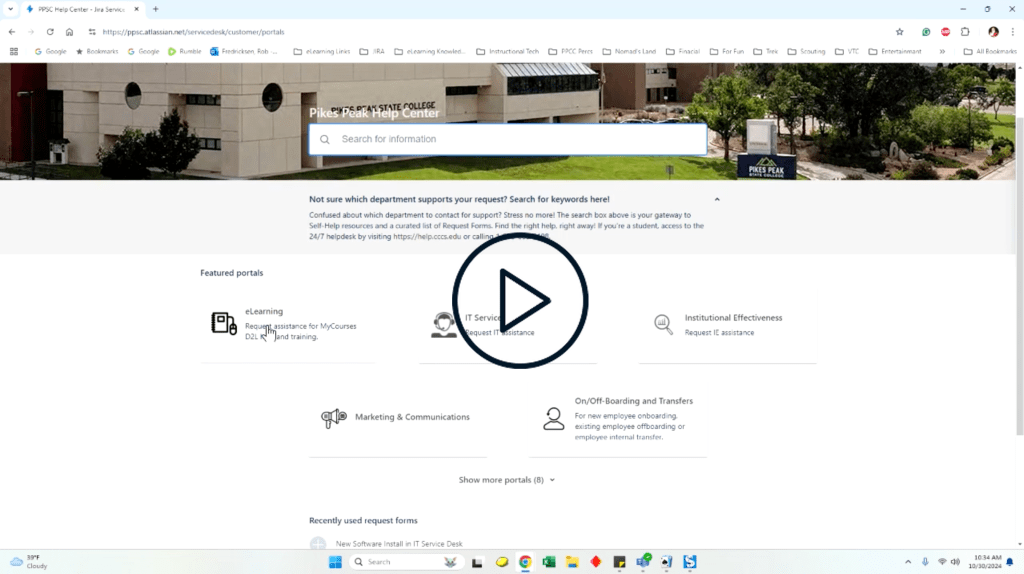
Task: Open the eLearning portal link
Action: pos(264,311)
